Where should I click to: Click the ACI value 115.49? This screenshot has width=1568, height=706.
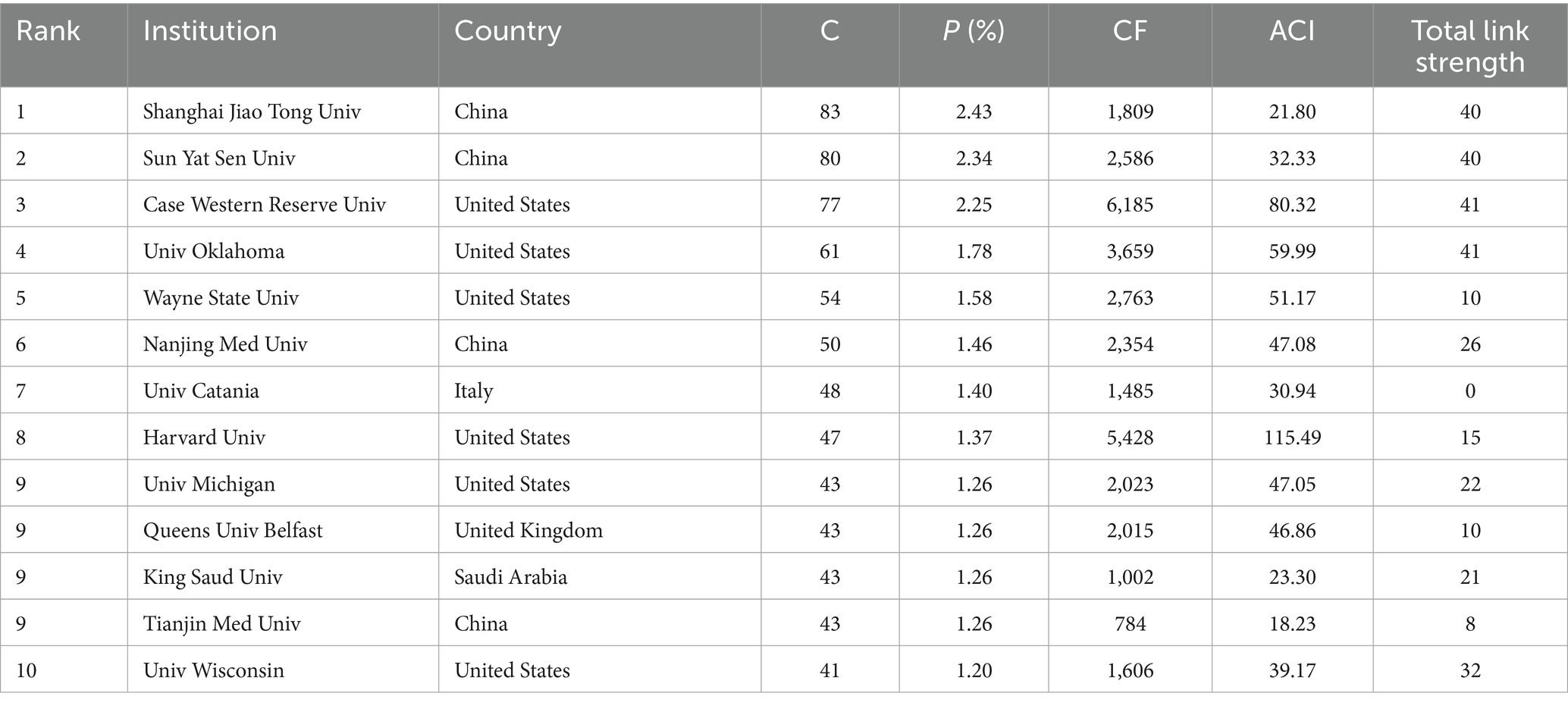pos(1292,438)
